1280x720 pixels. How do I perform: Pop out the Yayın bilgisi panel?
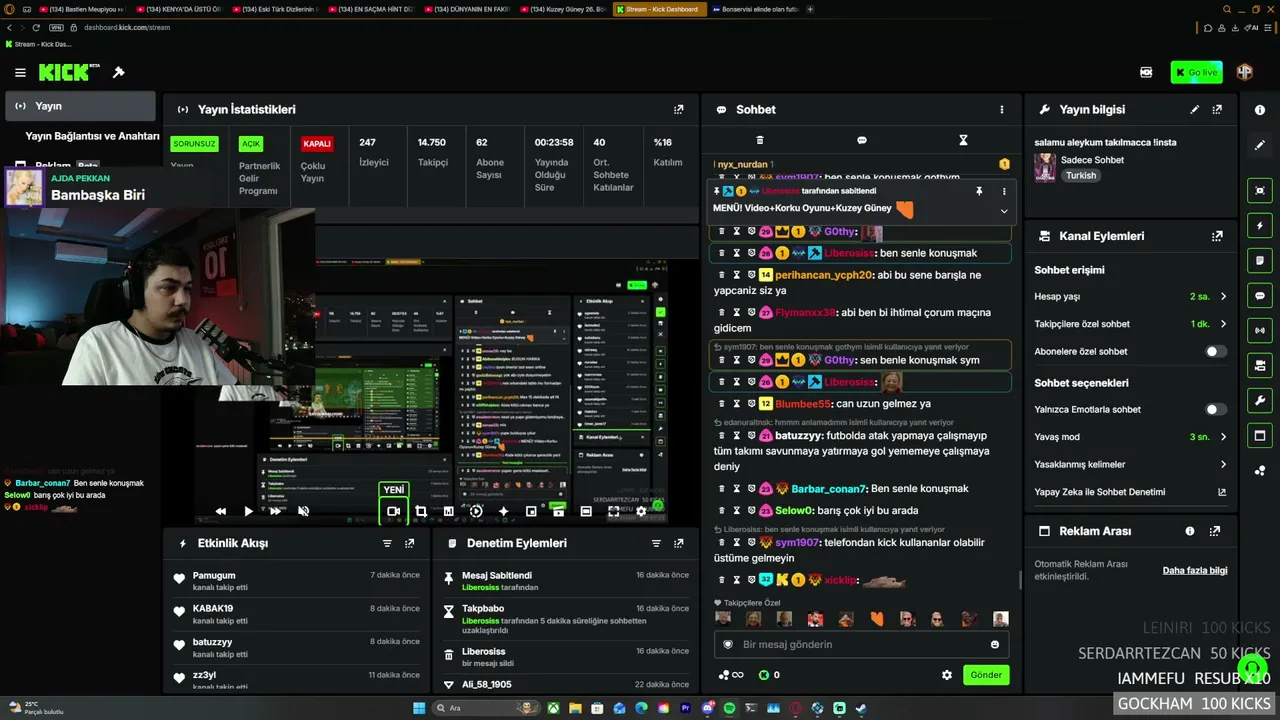[x=1217, y=109]
